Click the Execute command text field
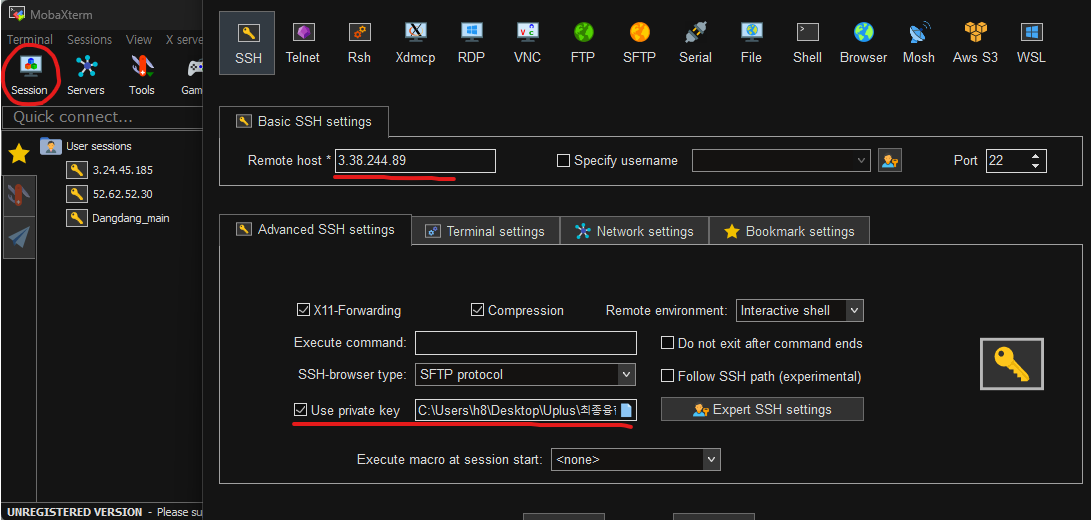The height and width of the screenshot is (520, 1091). (x=526, y=343)
